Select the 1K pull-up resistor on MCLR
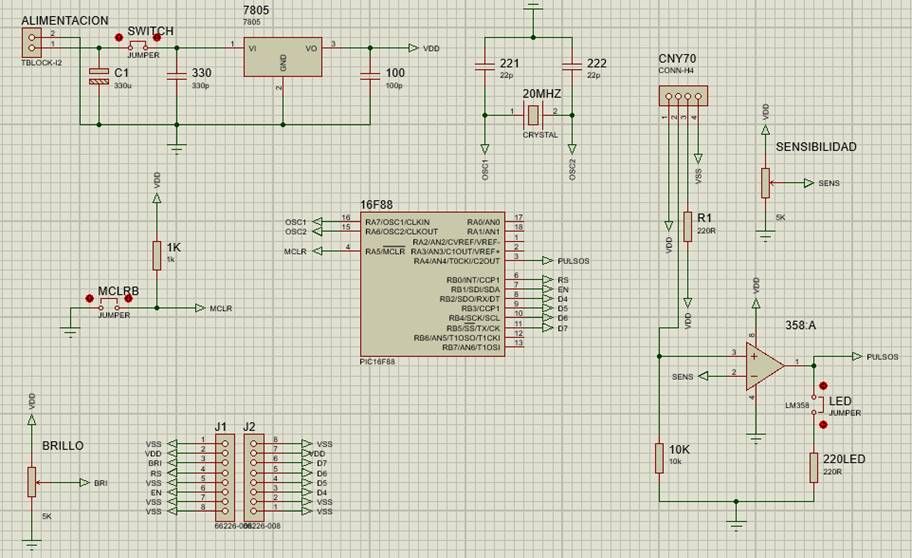The image size is (912, 558). pyautogui.click(x=156, y=255)
